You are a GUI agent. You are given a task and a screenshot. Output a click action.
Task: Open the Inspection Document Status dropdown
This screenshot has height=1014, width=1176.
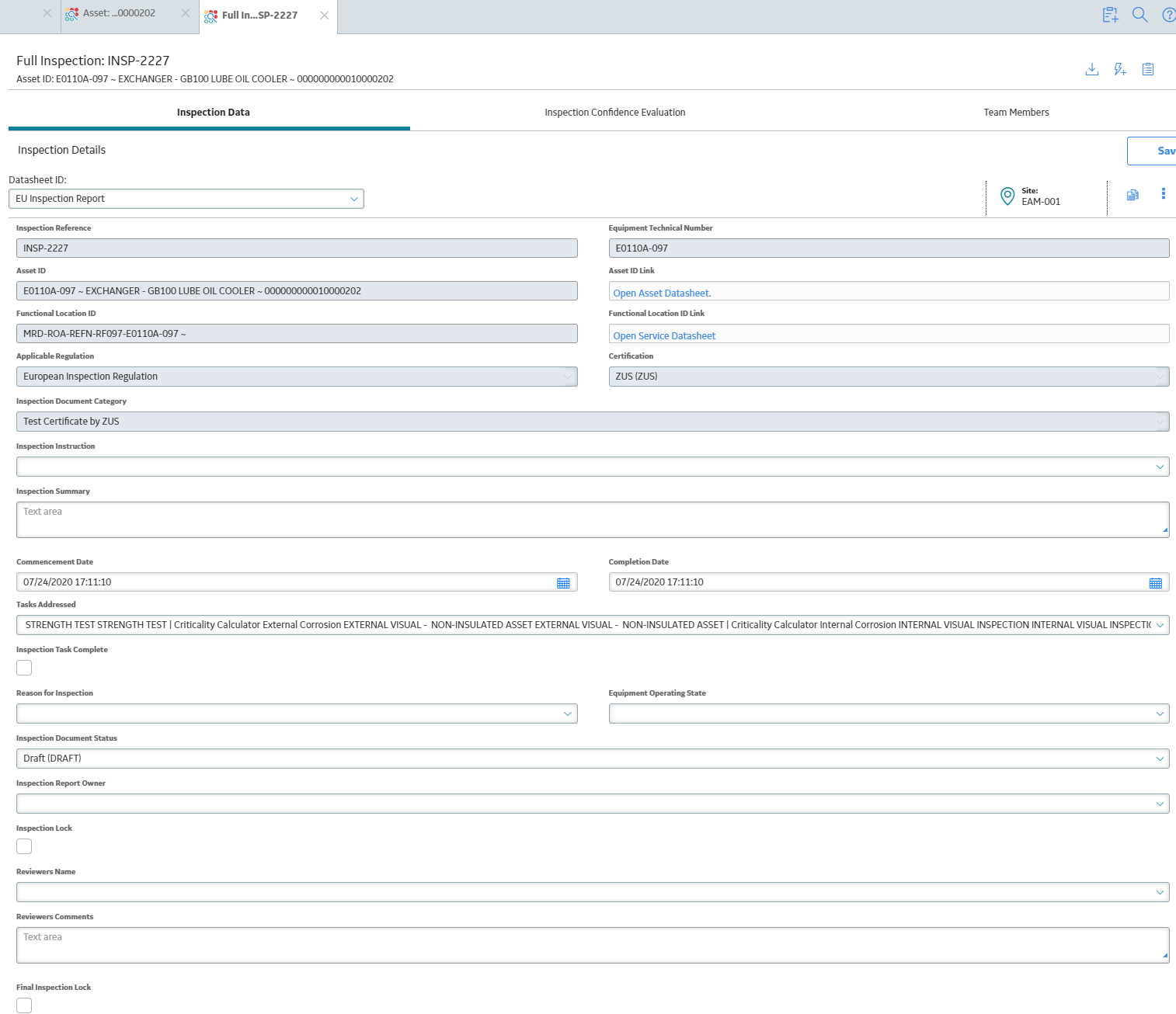[593, 759]
